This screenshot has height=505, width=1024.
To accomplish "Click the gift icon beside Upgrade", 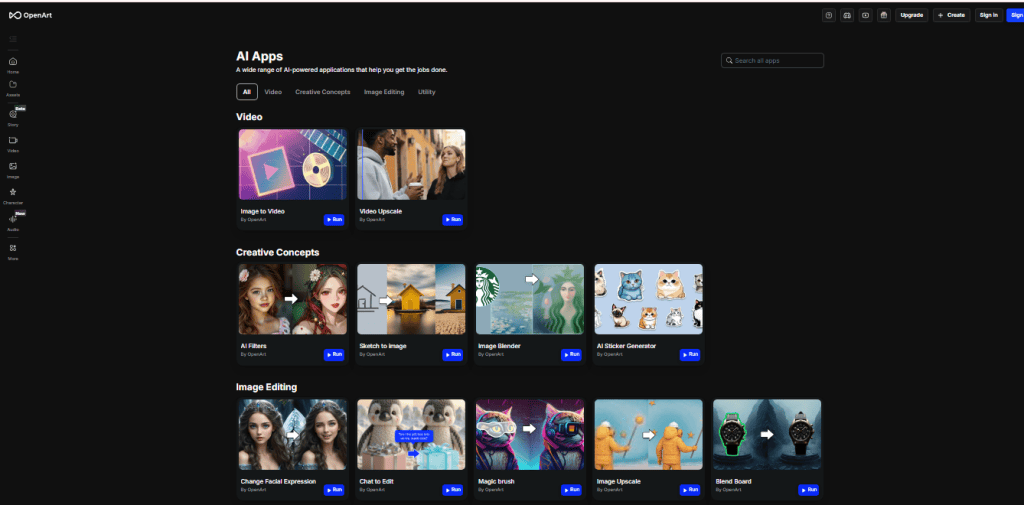I will [883, 15].
